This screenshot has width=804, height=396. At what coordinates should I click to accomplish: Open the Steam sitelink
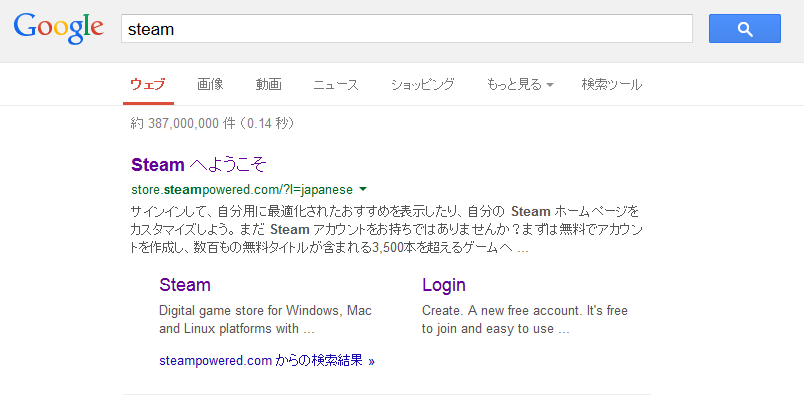pos(185,285)
